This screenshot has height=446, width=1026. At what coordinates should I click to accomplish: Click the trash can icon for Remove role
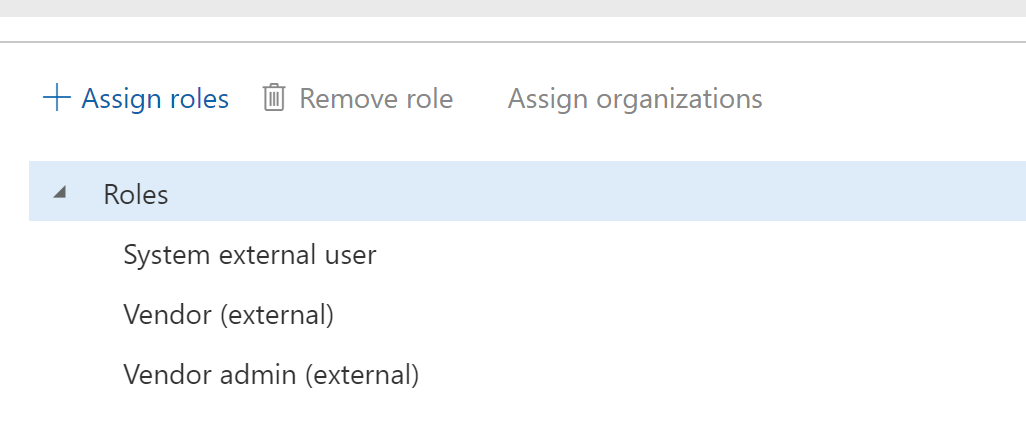pyautogui.click(x=274, y=98)
